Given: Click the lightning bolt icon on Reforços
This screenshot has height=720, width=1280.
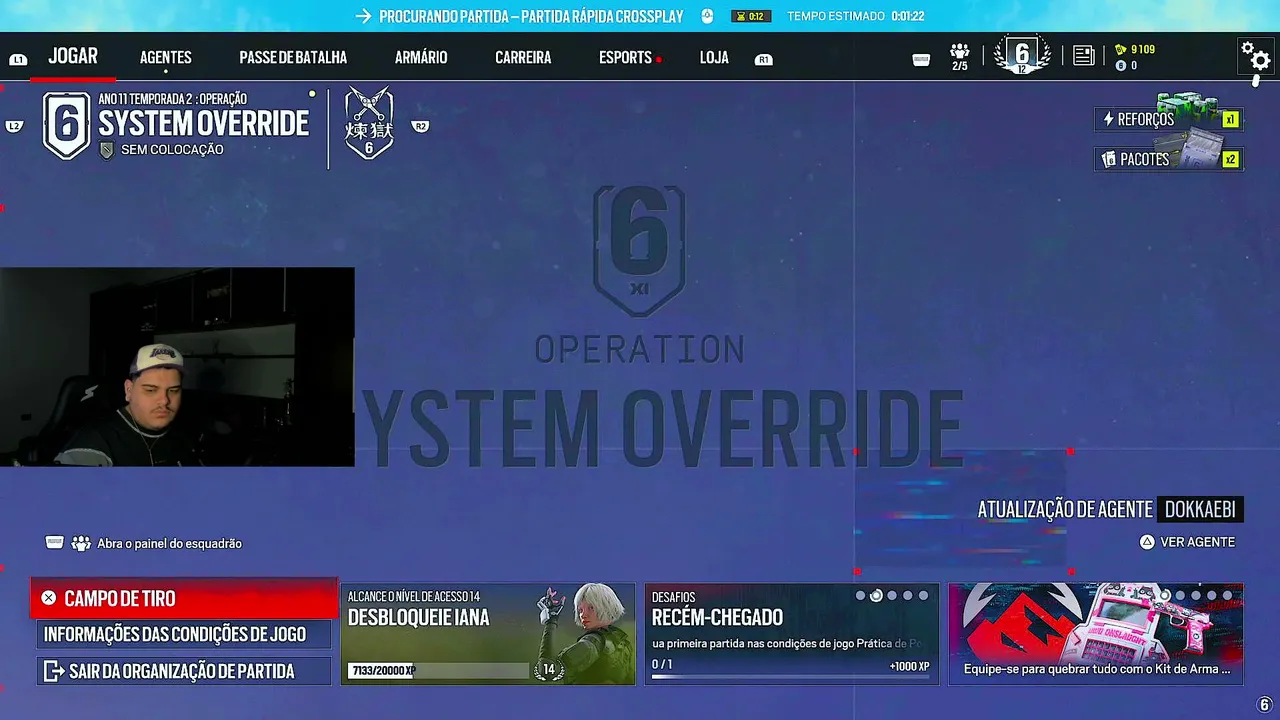Looking at the screenshot, I should pyautogui.click(x=1108, y=120).
